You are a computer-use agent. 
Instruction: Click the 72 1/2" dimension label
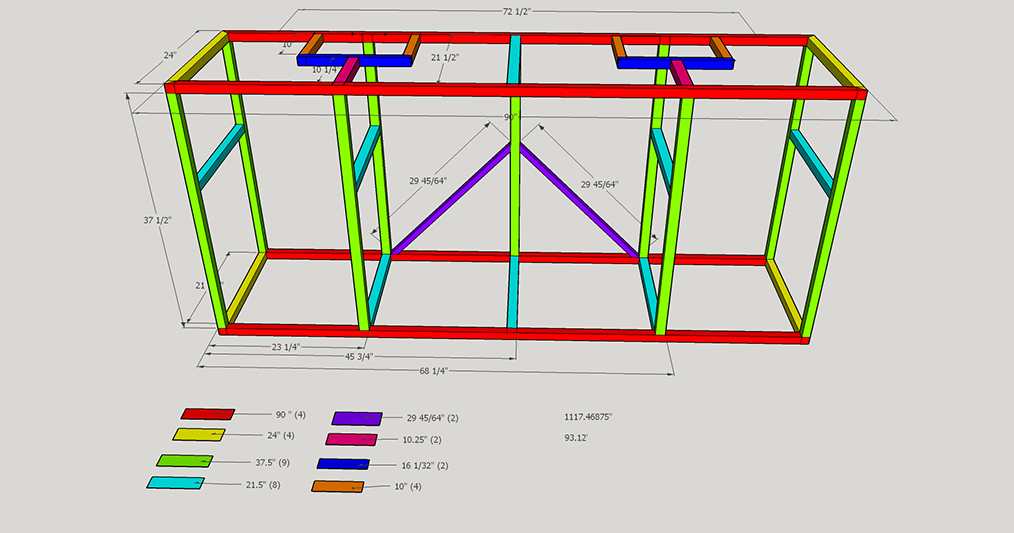point(517,11)
